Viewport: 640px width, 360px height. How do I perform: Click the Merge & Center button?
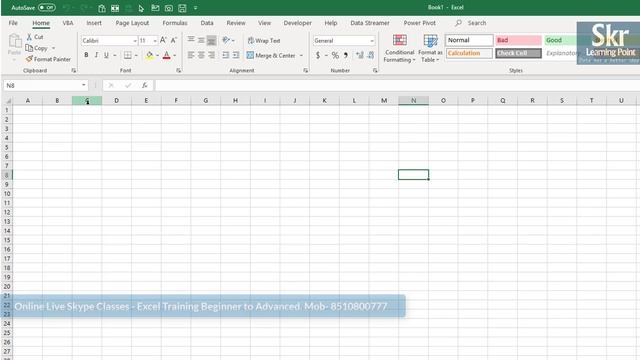click(271, 55)
